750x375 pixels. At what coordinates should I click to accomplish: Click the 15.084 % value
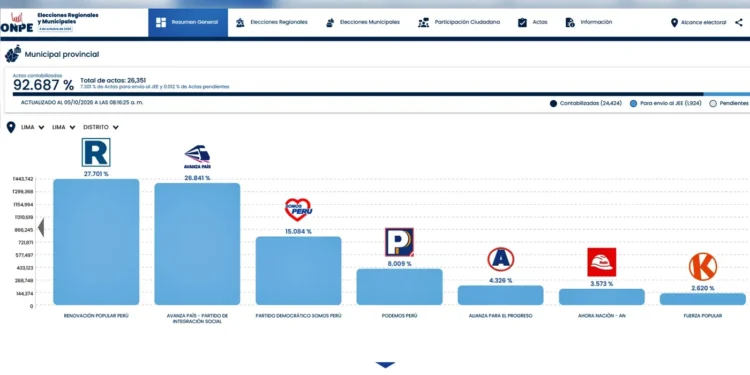298,232
